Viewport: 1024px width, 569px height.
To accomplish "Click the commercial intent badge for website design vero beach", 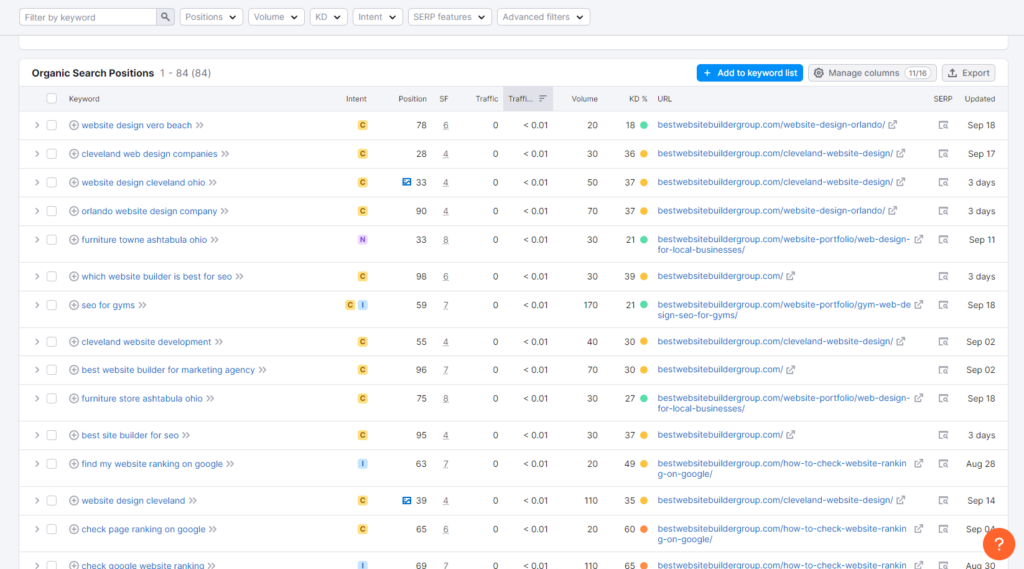I will pos(362,125).
